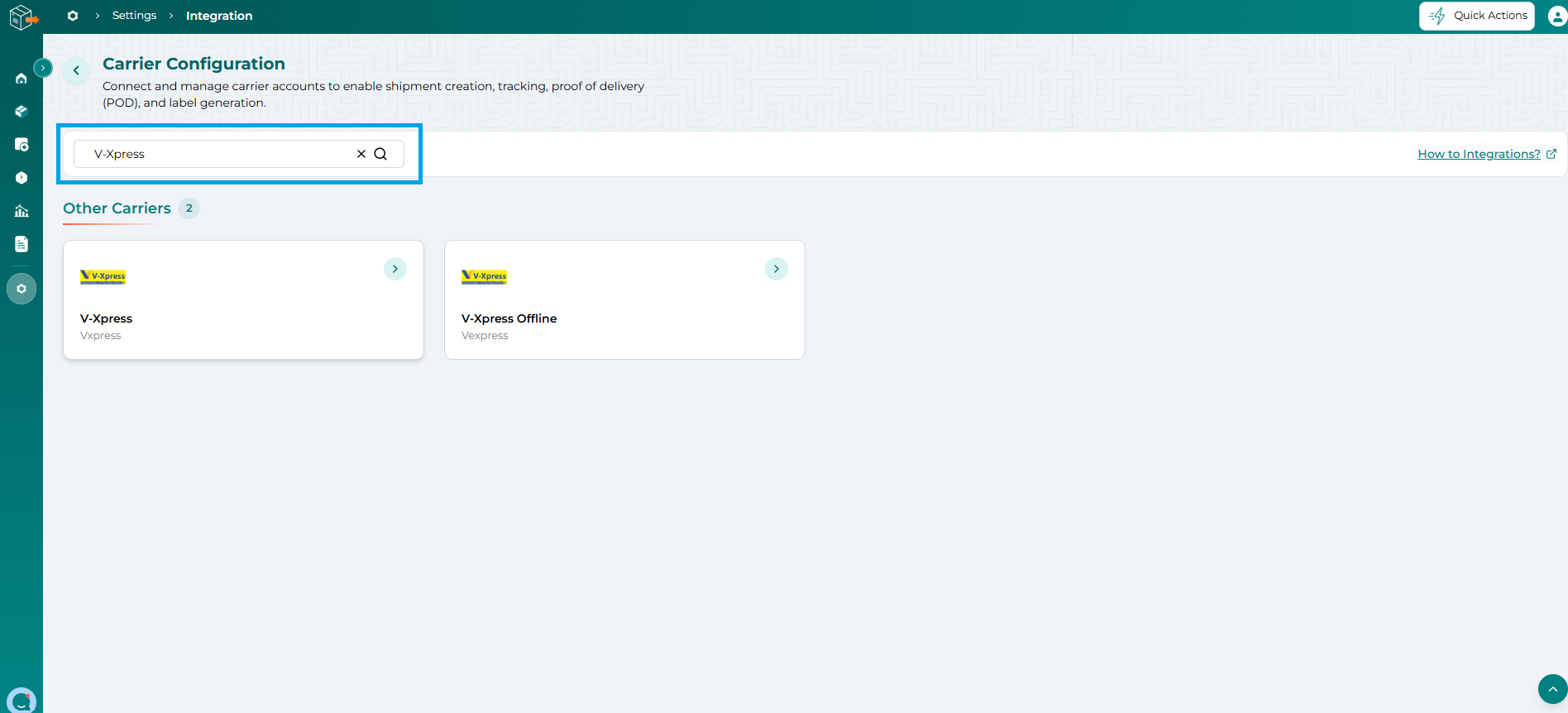Open the chat support bubble

pos(22,701)
